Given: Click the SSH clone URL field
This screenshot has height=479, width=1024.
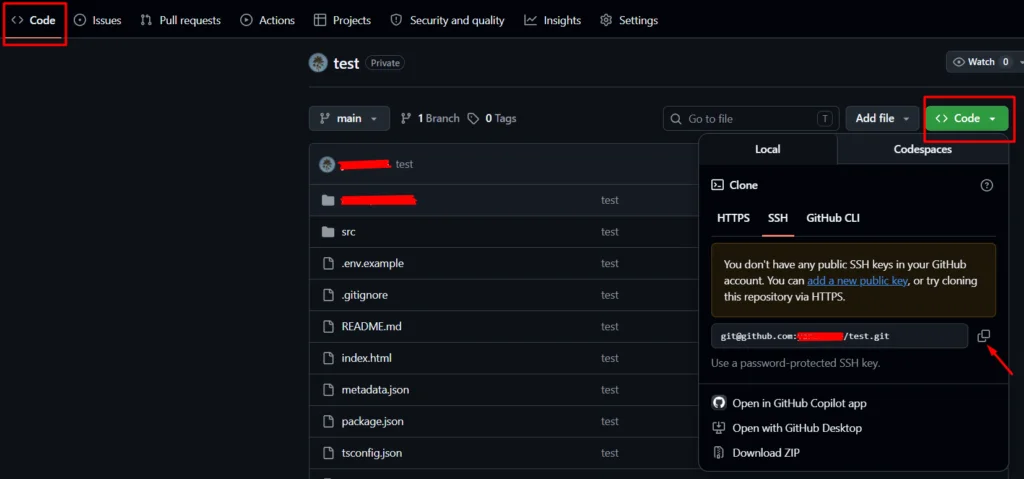Looking at the screenshot, I should pos(840,336).
